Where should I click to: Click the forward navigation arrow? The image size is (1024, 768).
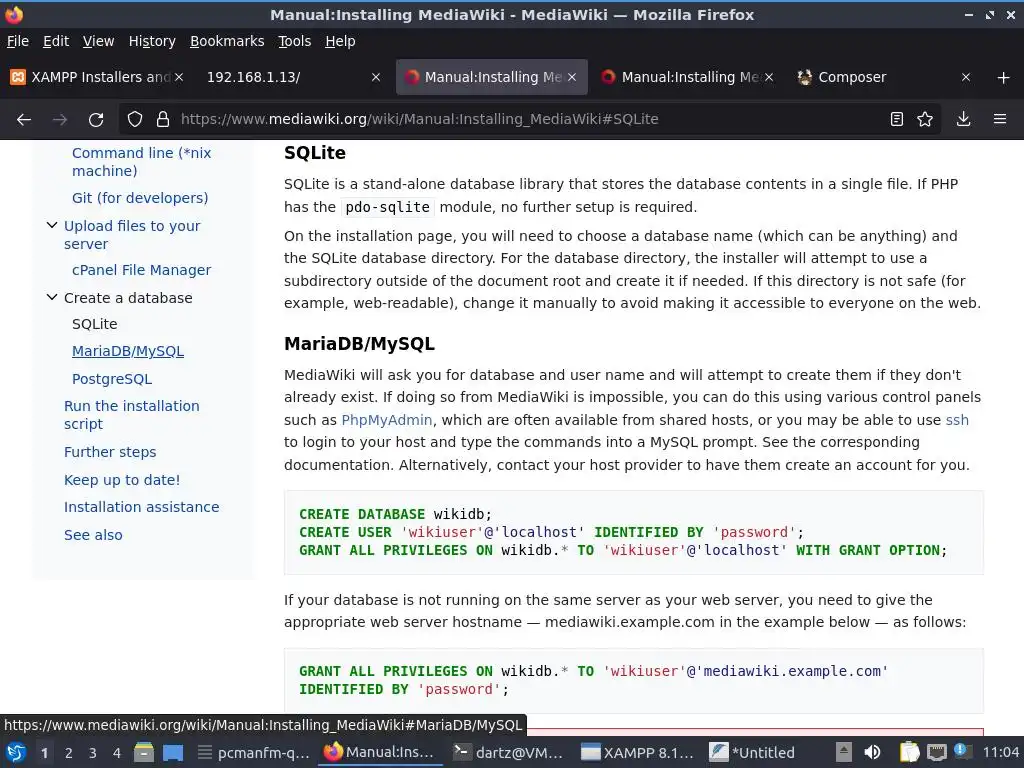pyautogui.click(x=60, y=120)
